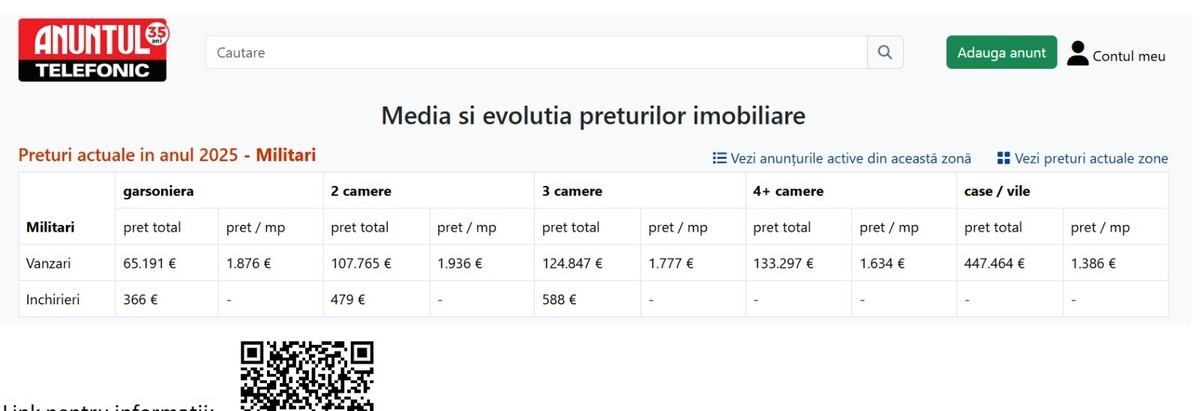Click the Inchirieri row label
1200x411 pixels.
tap(53, 299)
